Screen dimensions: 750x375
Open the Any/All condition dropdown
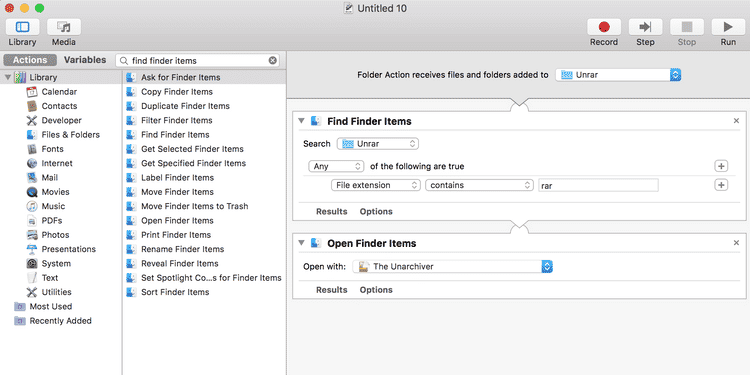click(x=336, y=166)
